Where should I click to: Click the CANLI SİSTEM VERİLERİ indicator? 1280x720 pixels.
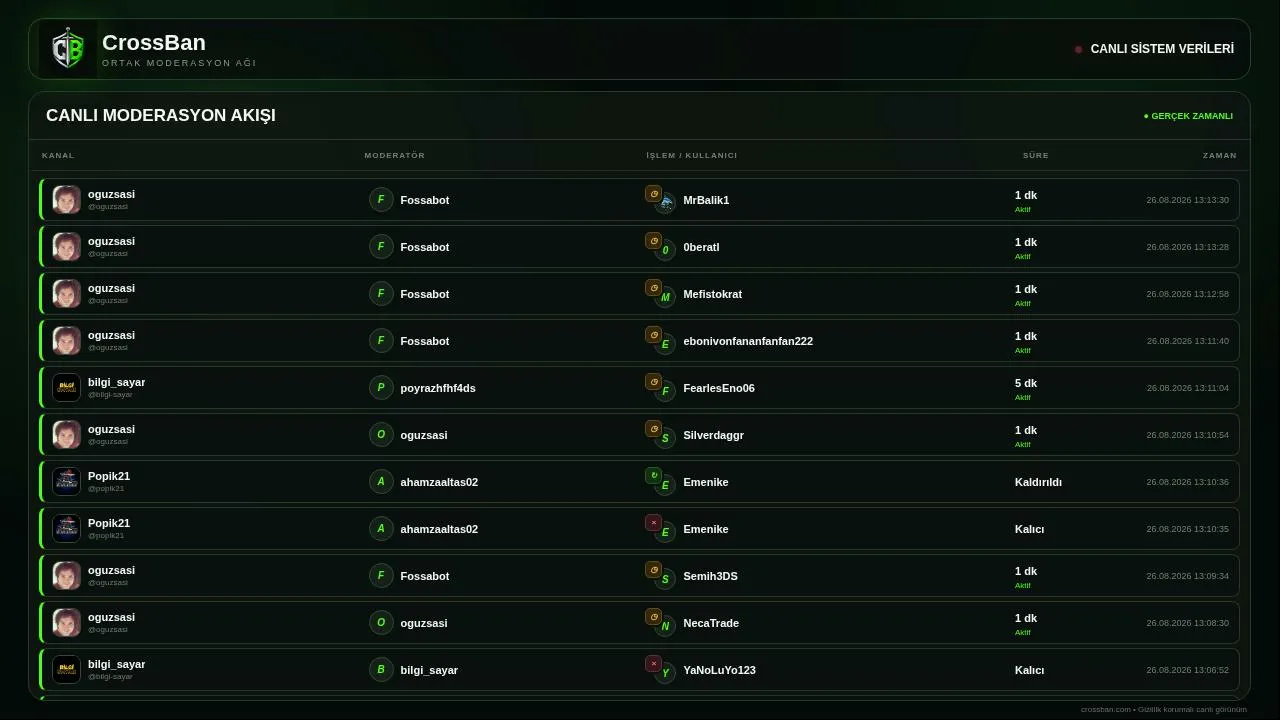(1155, 49)
